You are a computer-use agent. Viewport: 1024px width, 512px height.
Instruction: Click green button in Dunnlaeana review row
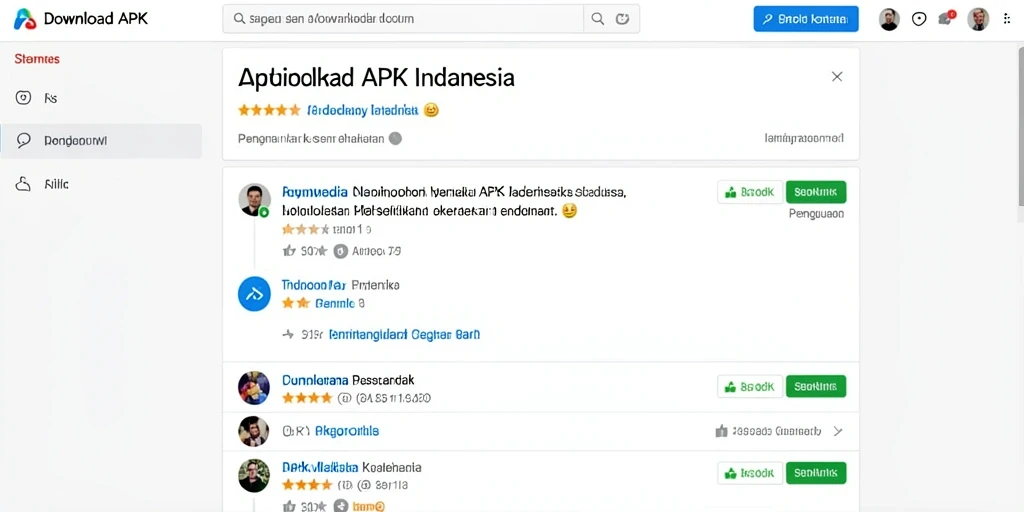point(816,387)
